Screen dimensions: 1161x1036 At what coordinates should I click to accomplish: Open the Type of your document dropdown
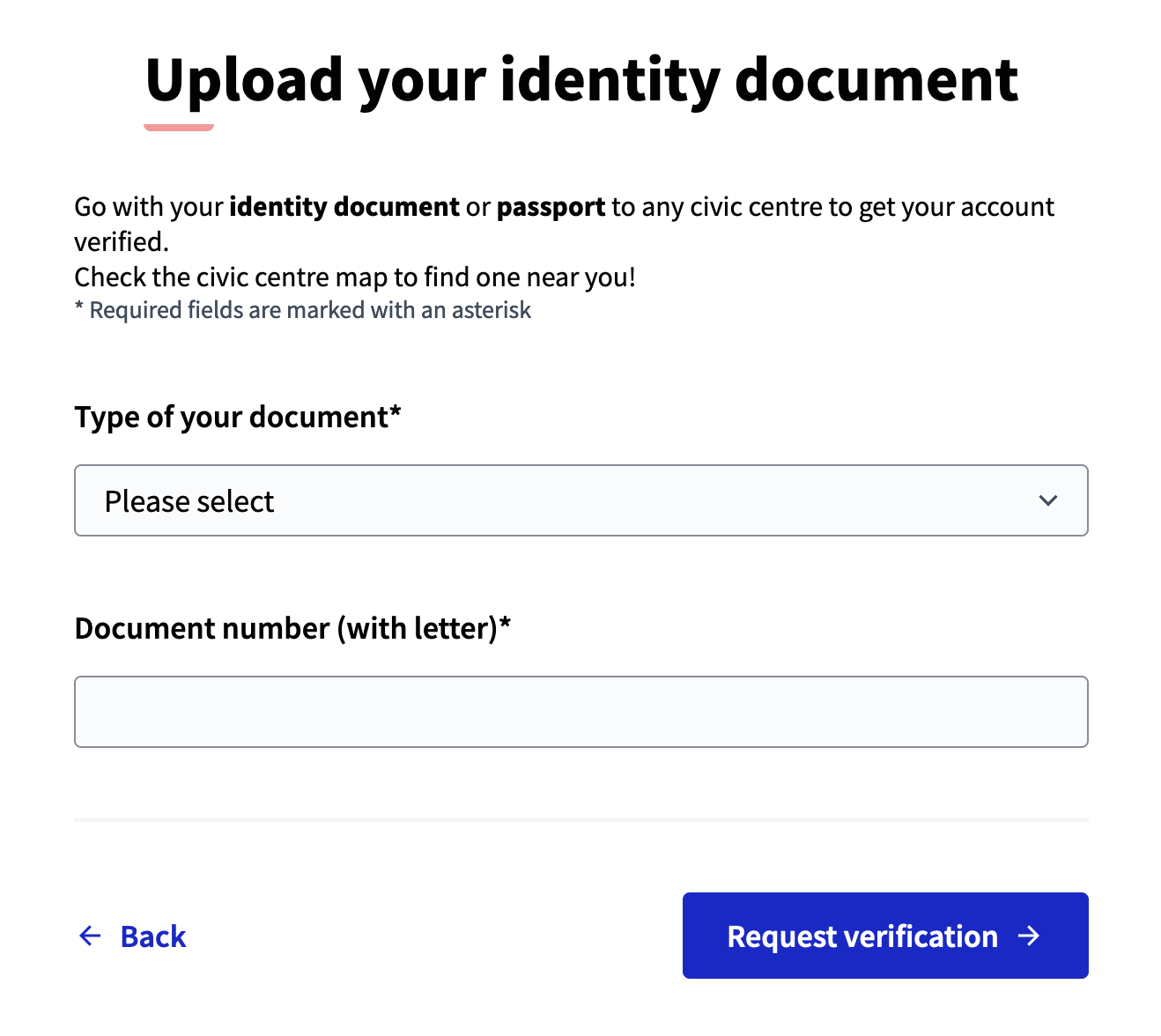pyautogui.click(x=581, y=500)
